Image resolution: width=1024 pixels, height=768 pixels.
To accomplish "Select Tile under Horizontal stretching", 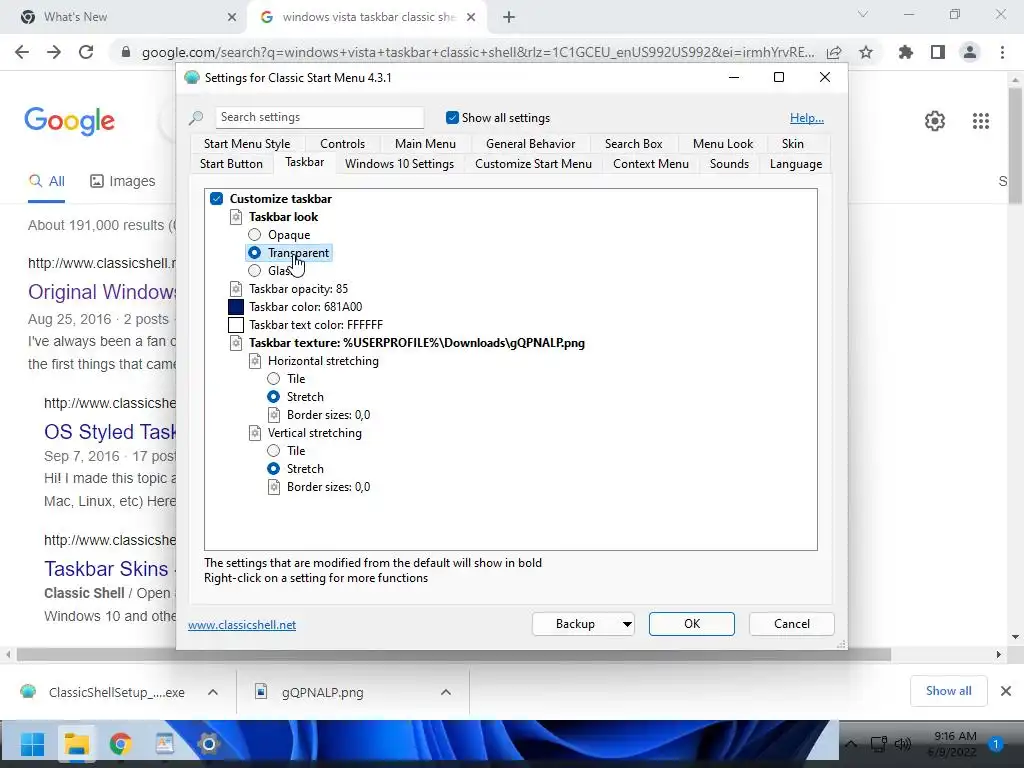I will click(x=274, y=379).
